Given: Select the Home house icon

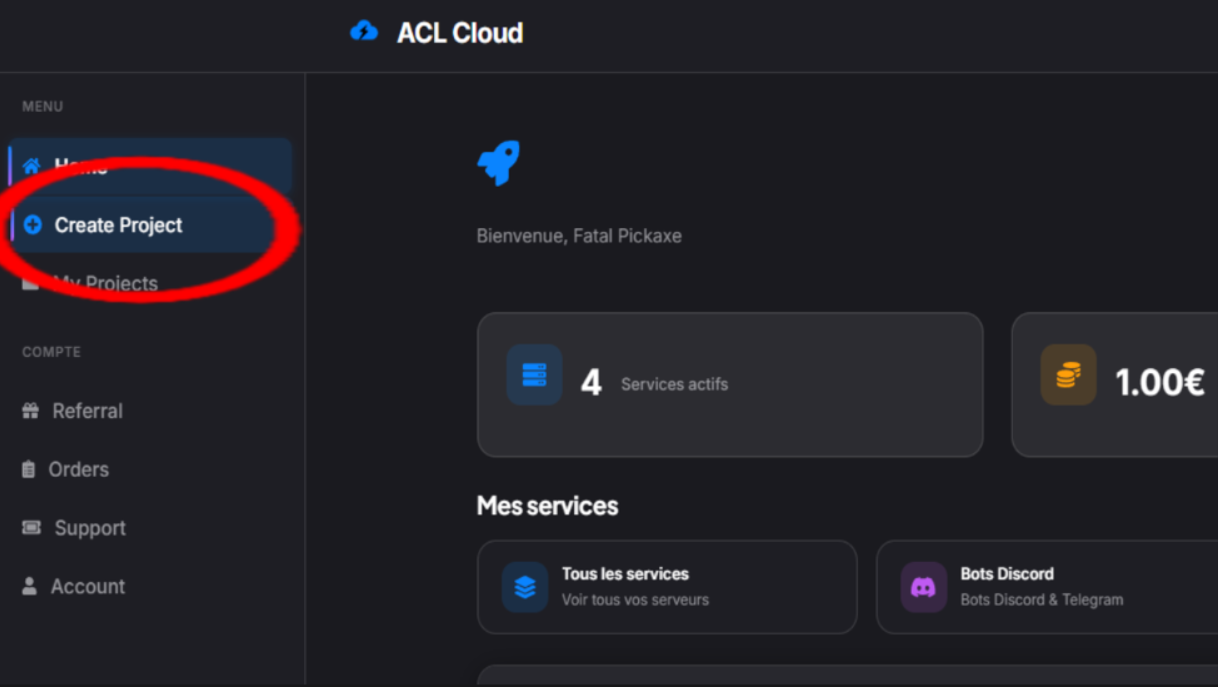Looking at the screenshot, I should click(x=32, y=165).
